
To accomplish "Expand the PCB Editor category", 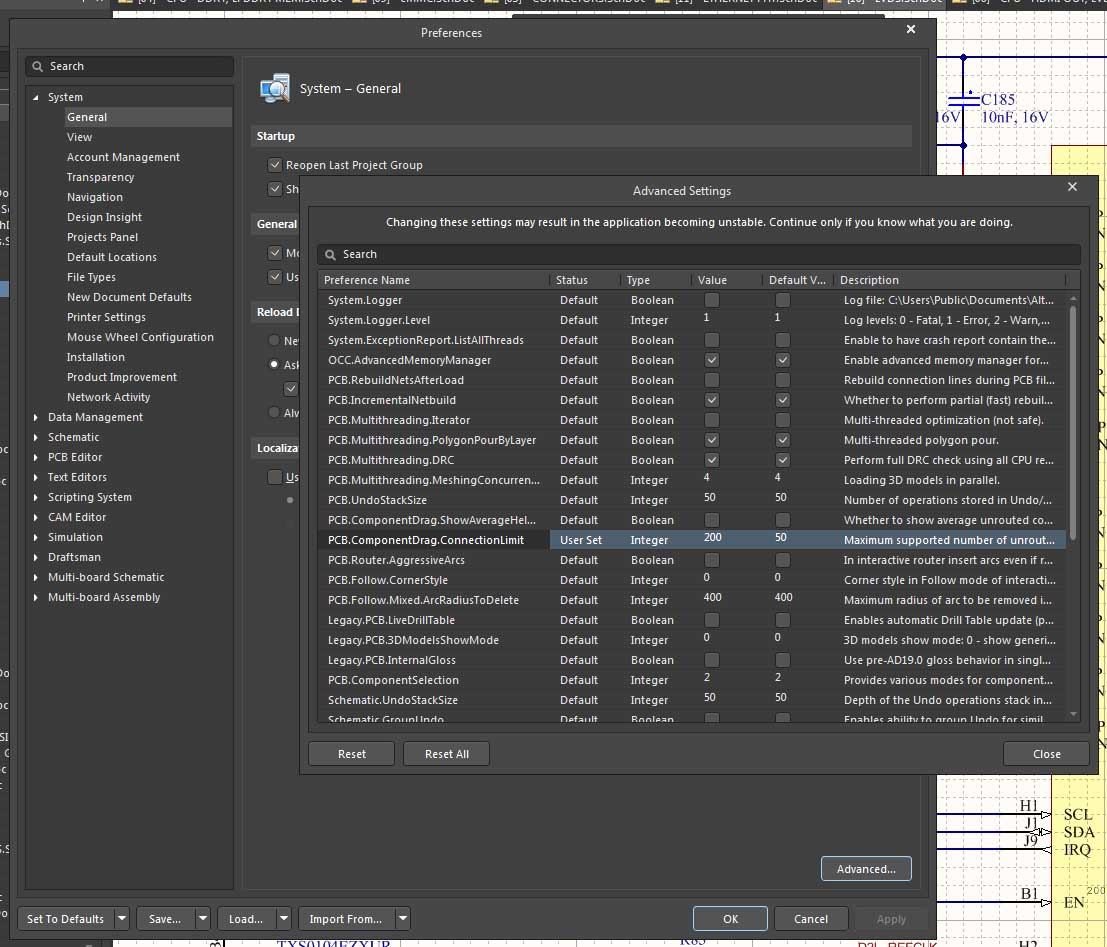I will (x=36, y=457).
